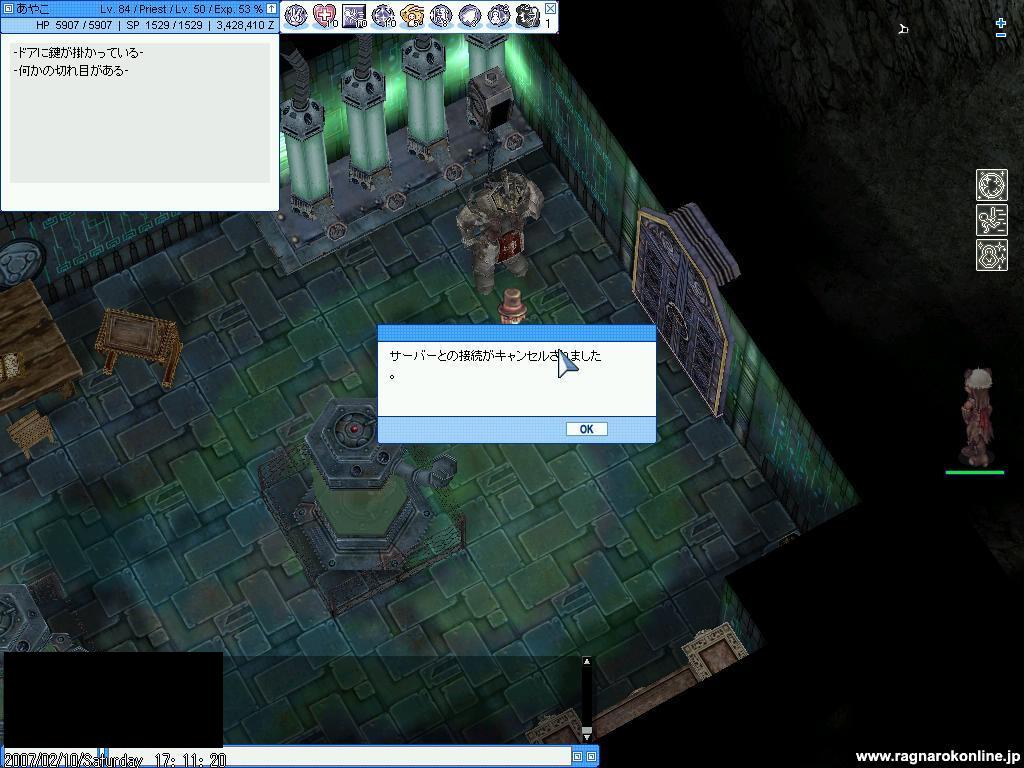Collapse the basic info window with arrow button
Image resolution: width=1024 pixels, height=768 pixels.
point(271,8)
